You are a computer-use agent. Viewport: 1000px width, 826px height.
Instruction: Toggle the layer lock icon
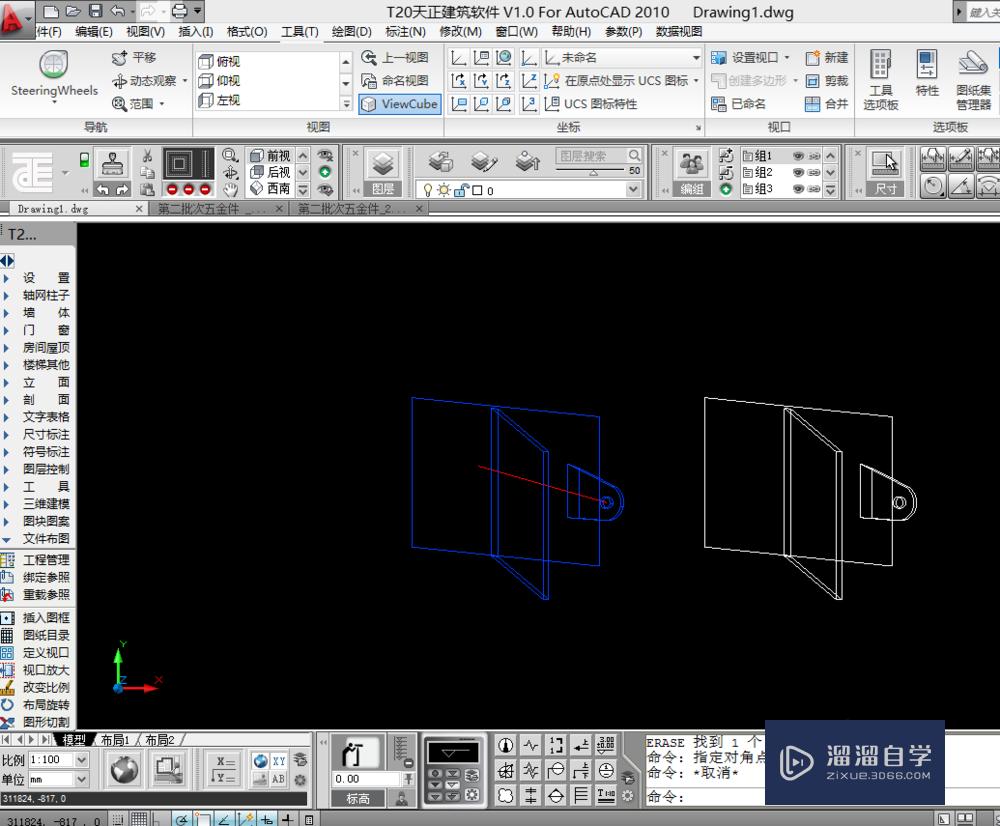(461, 190)
